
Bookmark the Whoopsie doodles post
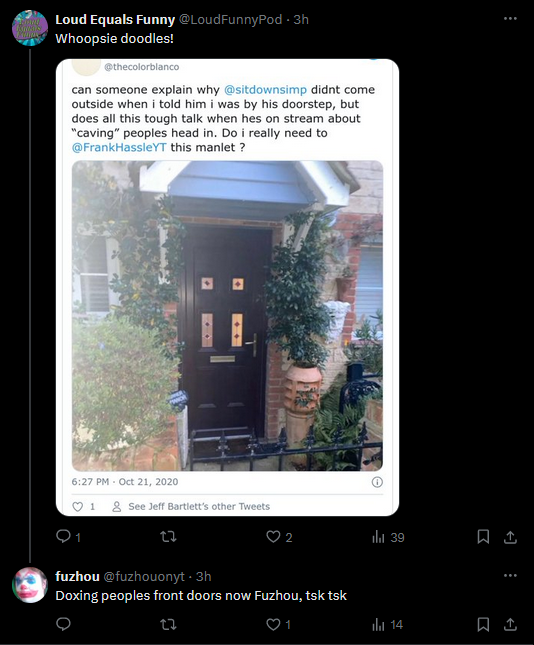(x=483, y=537)
